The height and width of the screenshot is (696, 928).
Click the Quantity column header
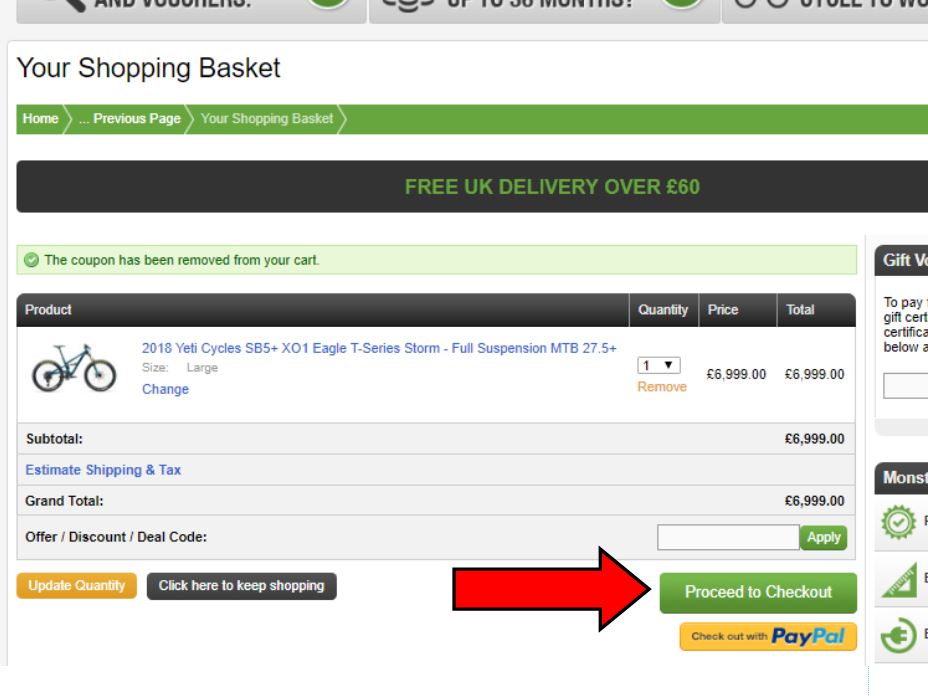pos(663,310)
